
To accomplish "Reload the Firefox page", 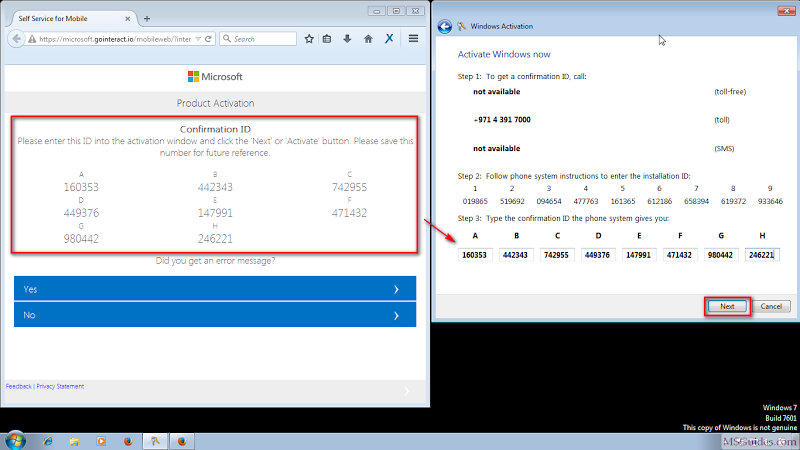I will (x=208, y=39).
